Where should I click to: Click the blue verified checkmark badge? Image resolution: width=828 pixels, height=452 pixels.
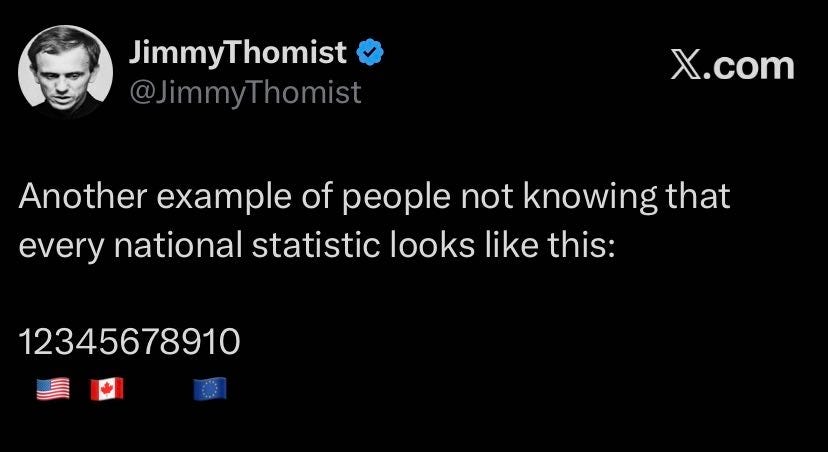371,52
